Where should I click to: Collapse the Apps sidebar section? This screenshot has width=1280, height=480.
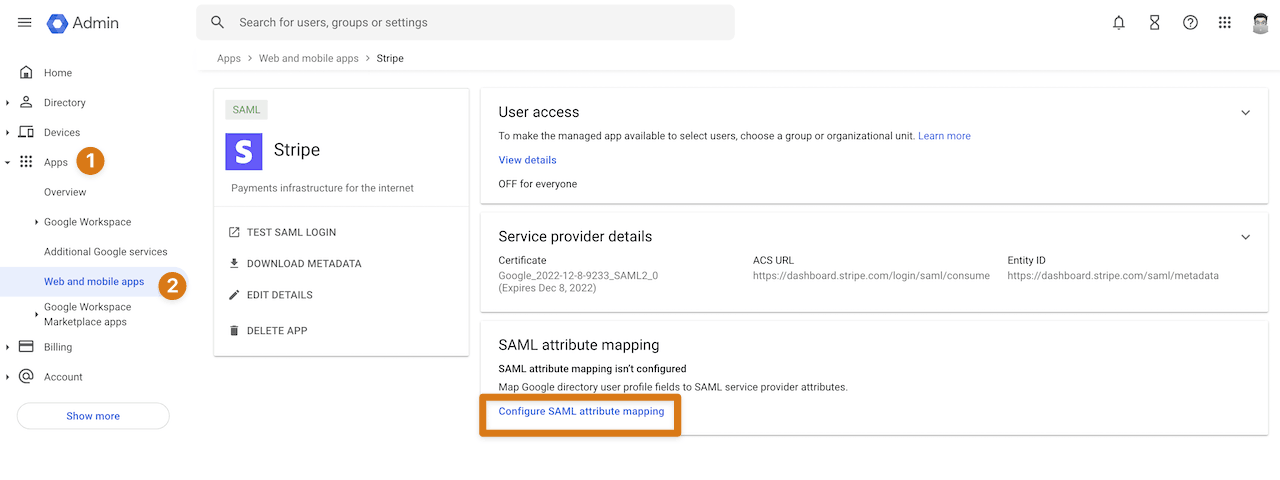tap(8, 162)
